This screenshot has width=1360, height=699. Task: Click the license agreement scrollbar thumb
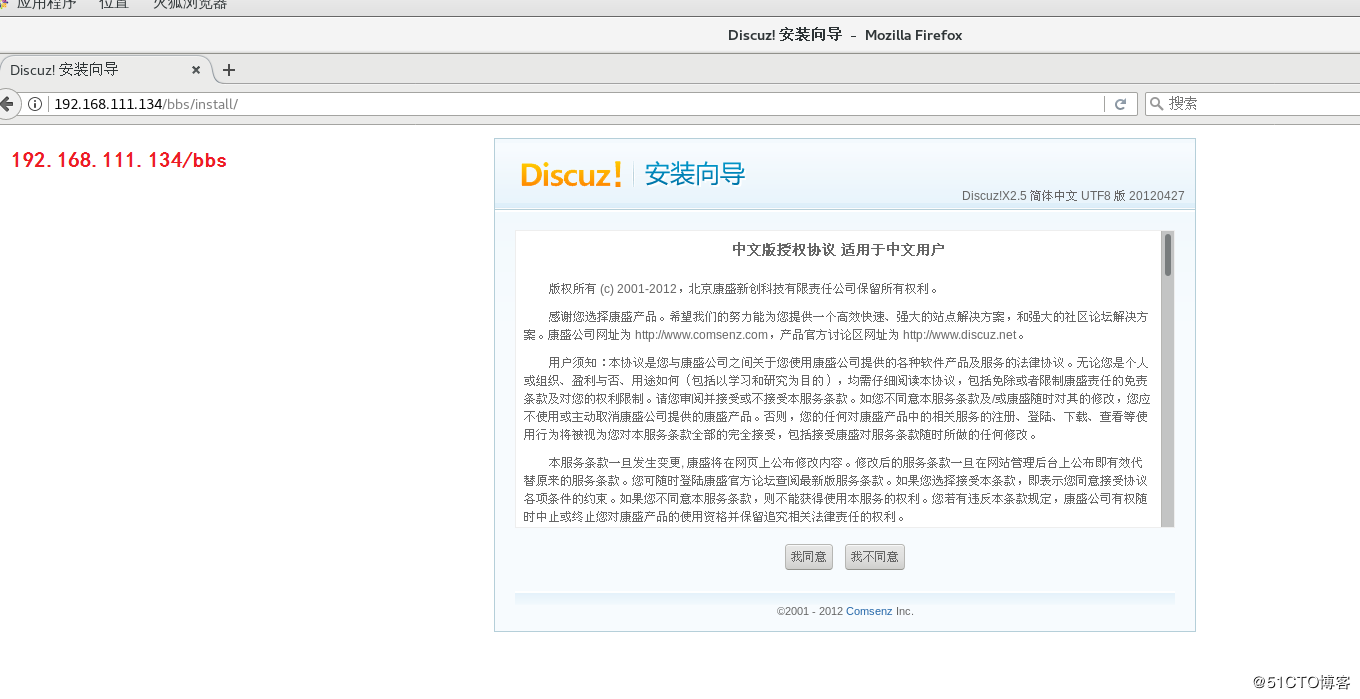(x=1167, y=255)
